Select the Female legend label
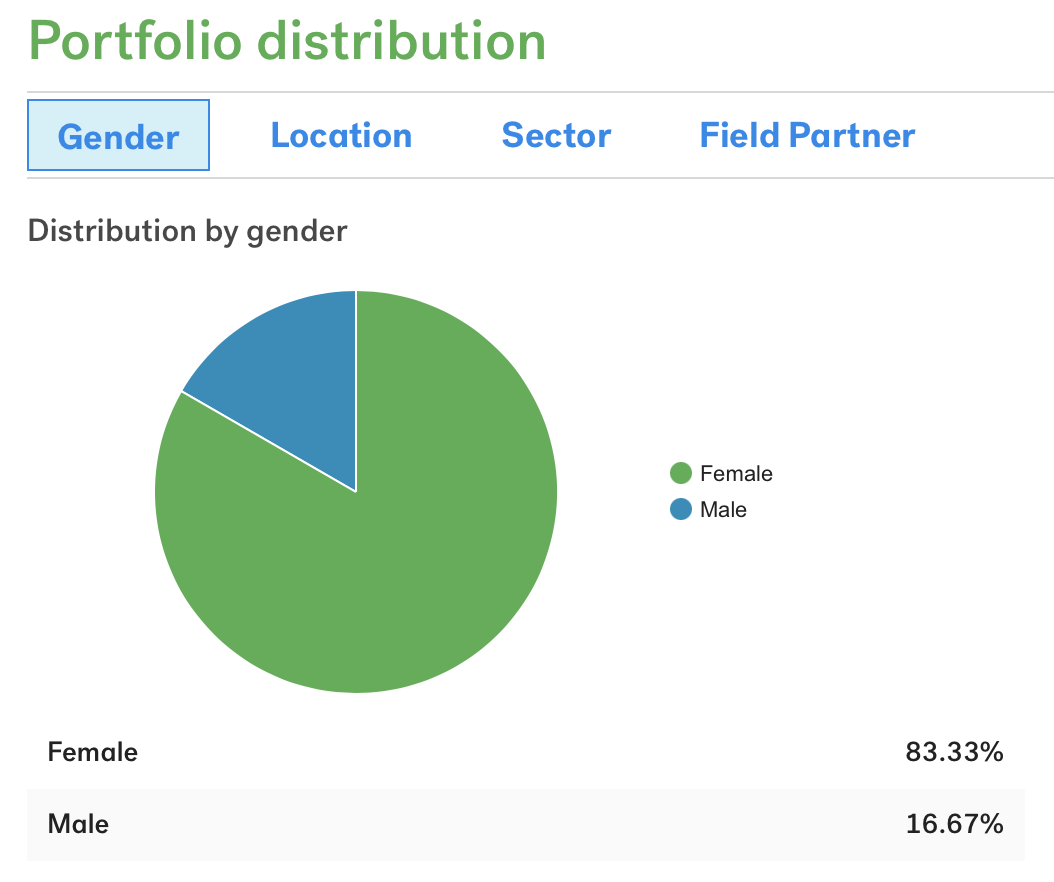This screenshot has width=1054, height=882. [x=736, y=473]
